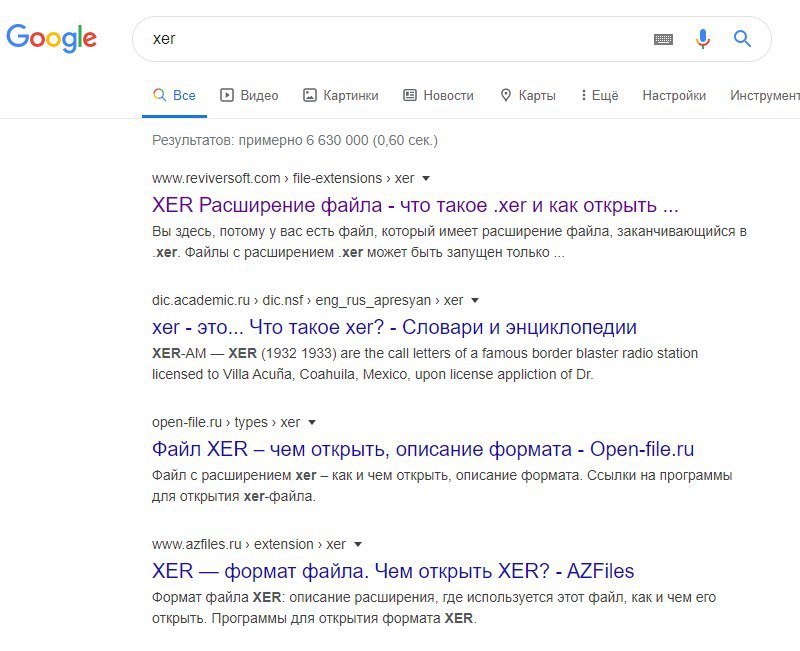Switch to the Новости tab
800x651 pixels.
point(438,95)
